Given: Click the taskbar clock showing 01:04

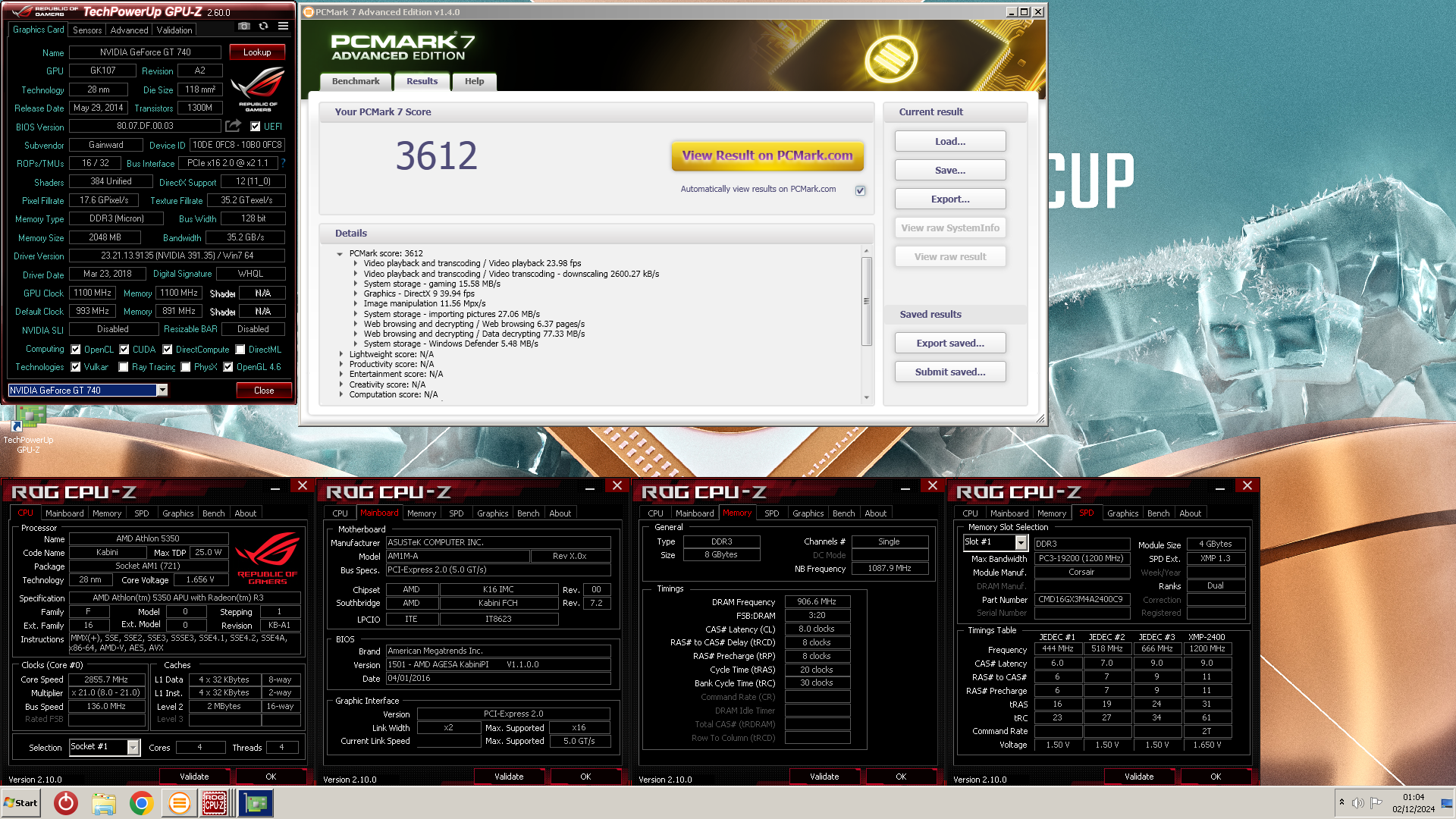Looking at the screenshot, I should click(x=1413, y=803).
